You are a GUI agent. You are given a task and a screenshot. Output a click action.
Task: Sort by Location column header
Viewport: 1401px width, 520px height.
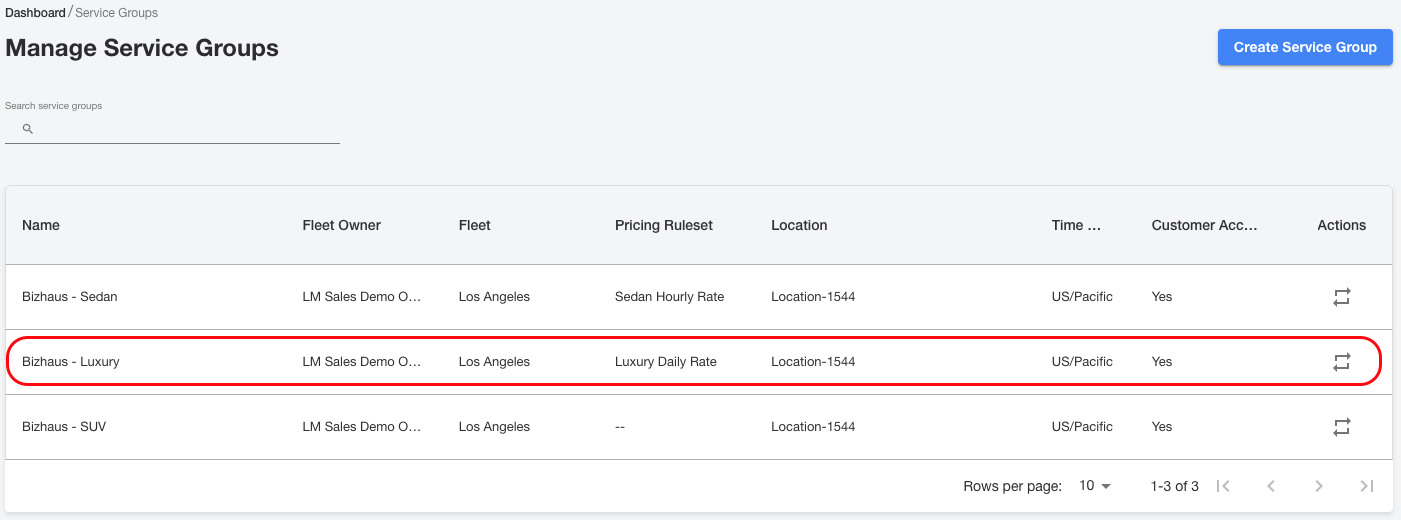799,225
